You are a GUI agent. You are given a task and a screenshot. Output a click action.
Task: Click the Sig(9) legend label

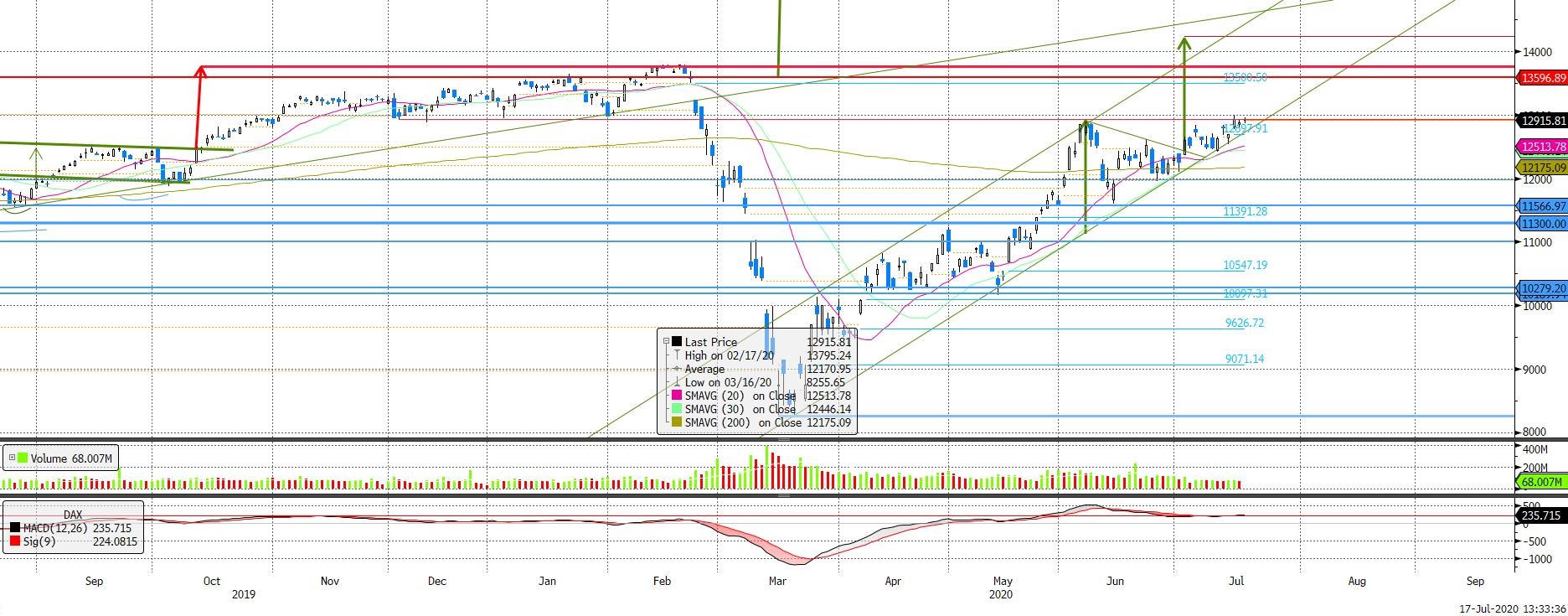point(39,542)
